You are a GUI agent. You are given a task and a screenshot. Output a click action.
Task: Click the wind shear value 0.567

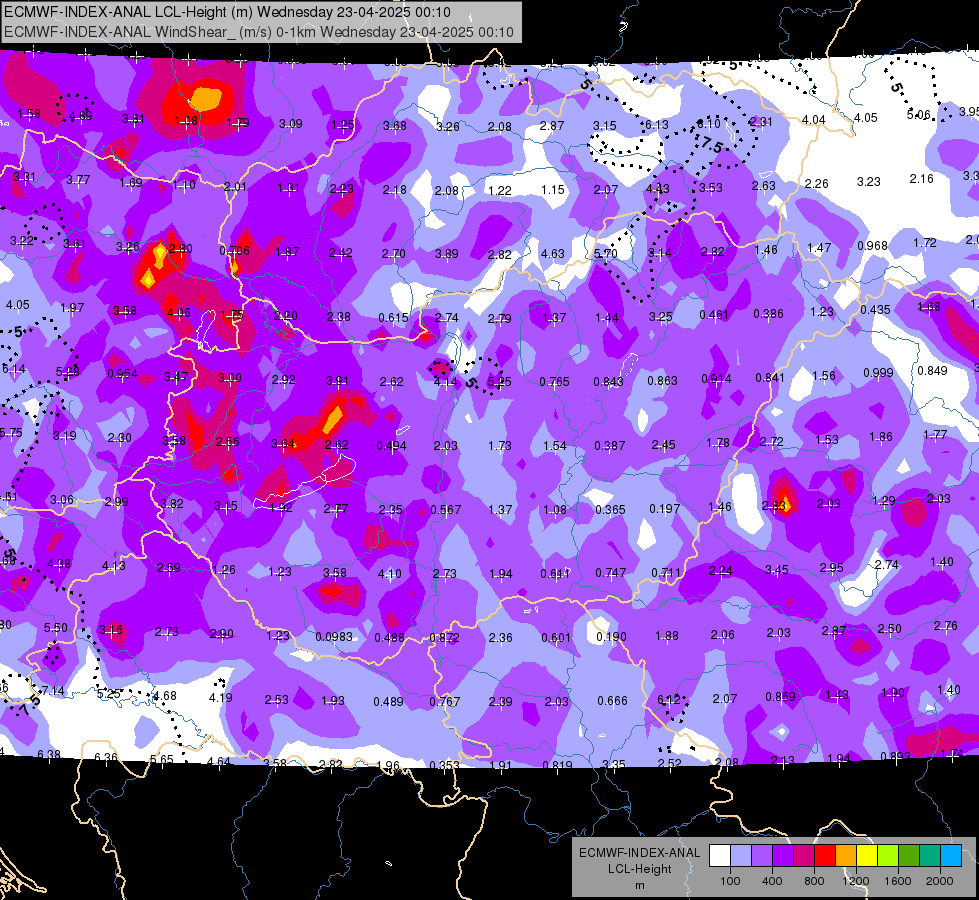(x=446, y=510)
